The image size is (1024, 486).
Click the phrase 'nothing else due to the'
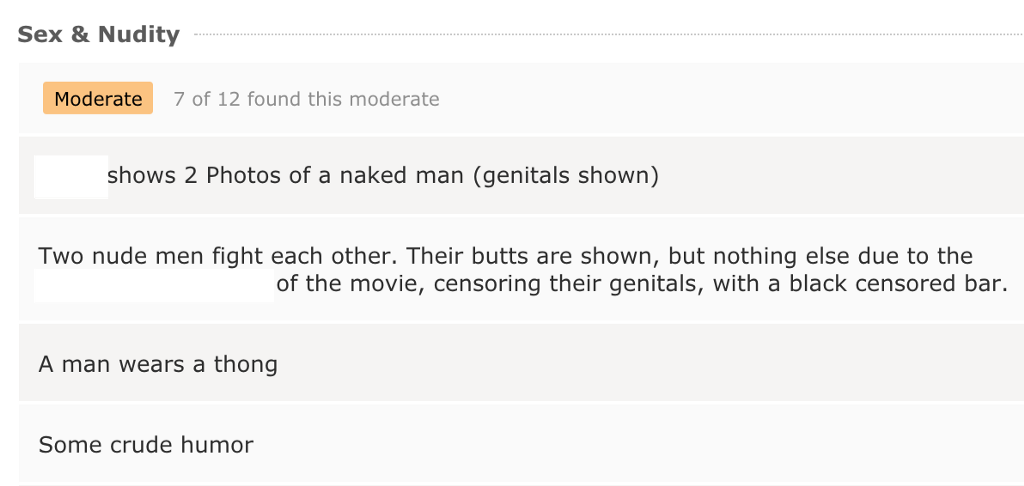tap(842, 255)
